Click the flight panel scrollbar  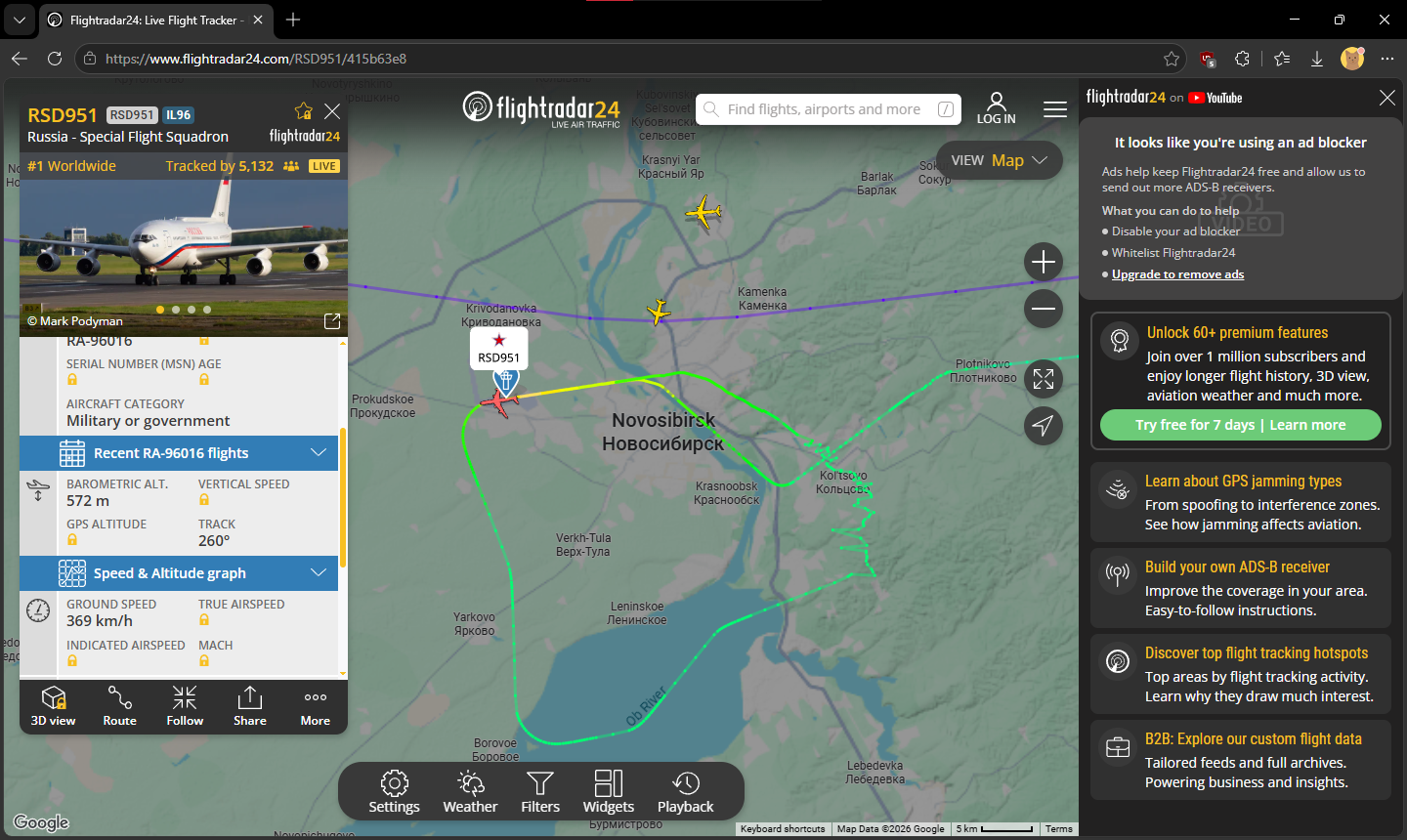343,498
